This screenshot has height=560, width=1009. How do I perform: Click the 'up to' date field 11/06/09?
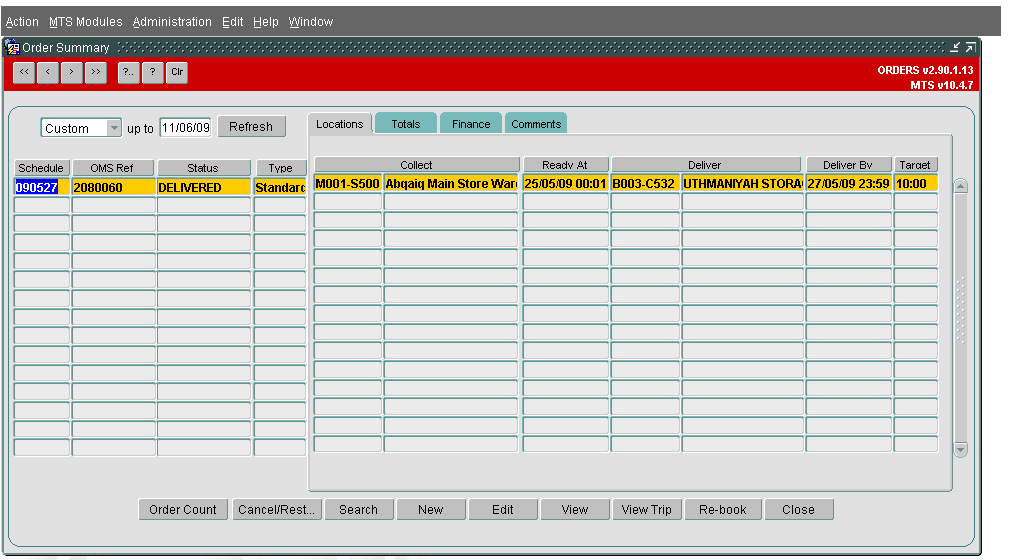185,127
